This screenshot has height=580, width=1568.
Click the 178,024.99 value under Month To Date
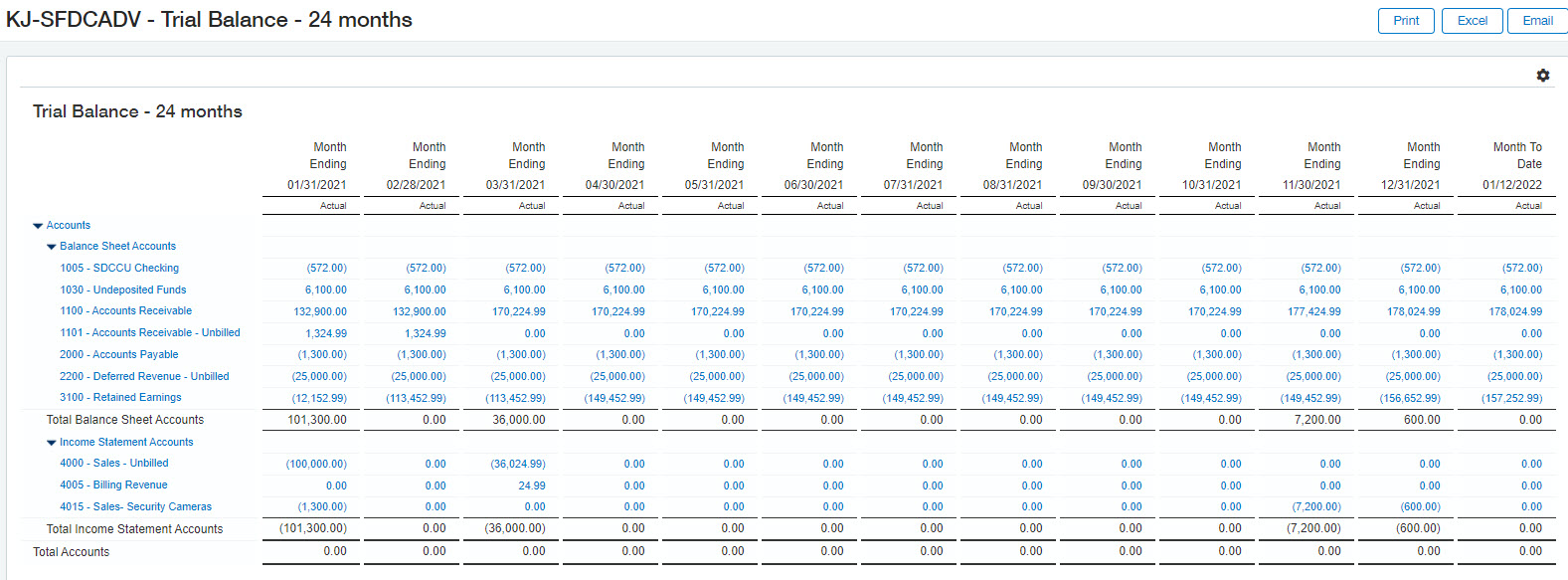pos(1515,312)
